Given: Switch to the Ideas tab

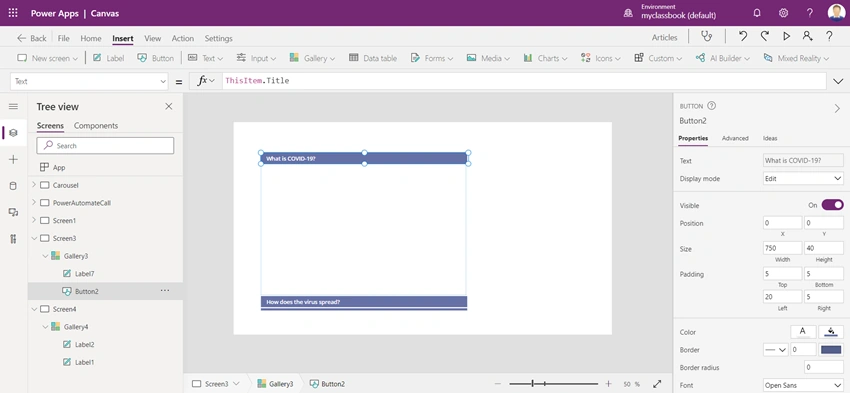Looking at the screenshot, I should 770,138.
